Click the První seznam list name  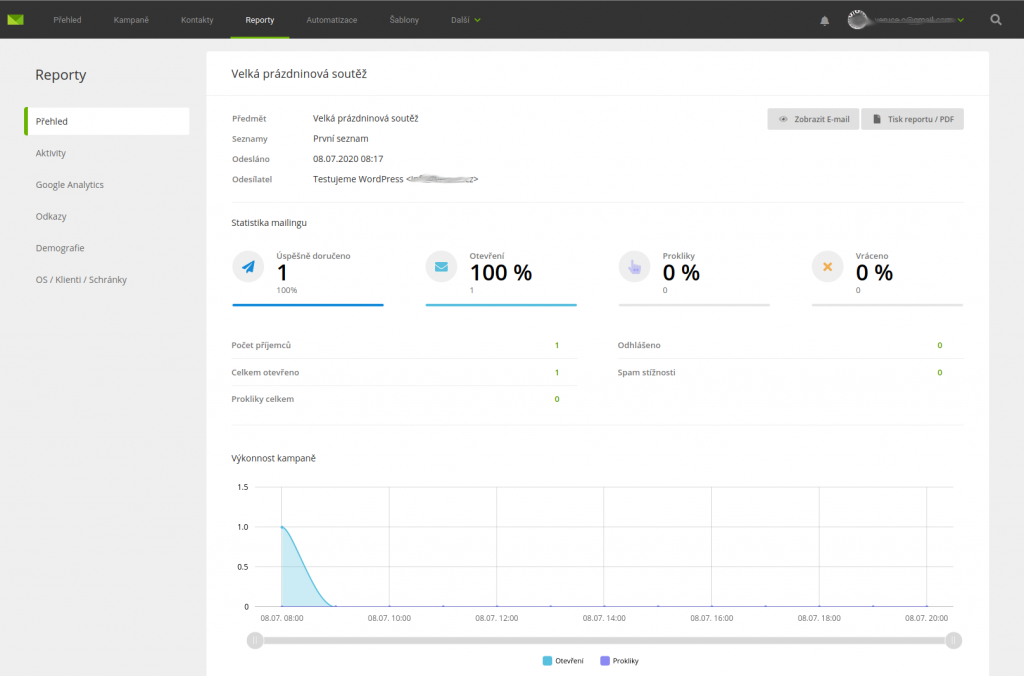340,138
